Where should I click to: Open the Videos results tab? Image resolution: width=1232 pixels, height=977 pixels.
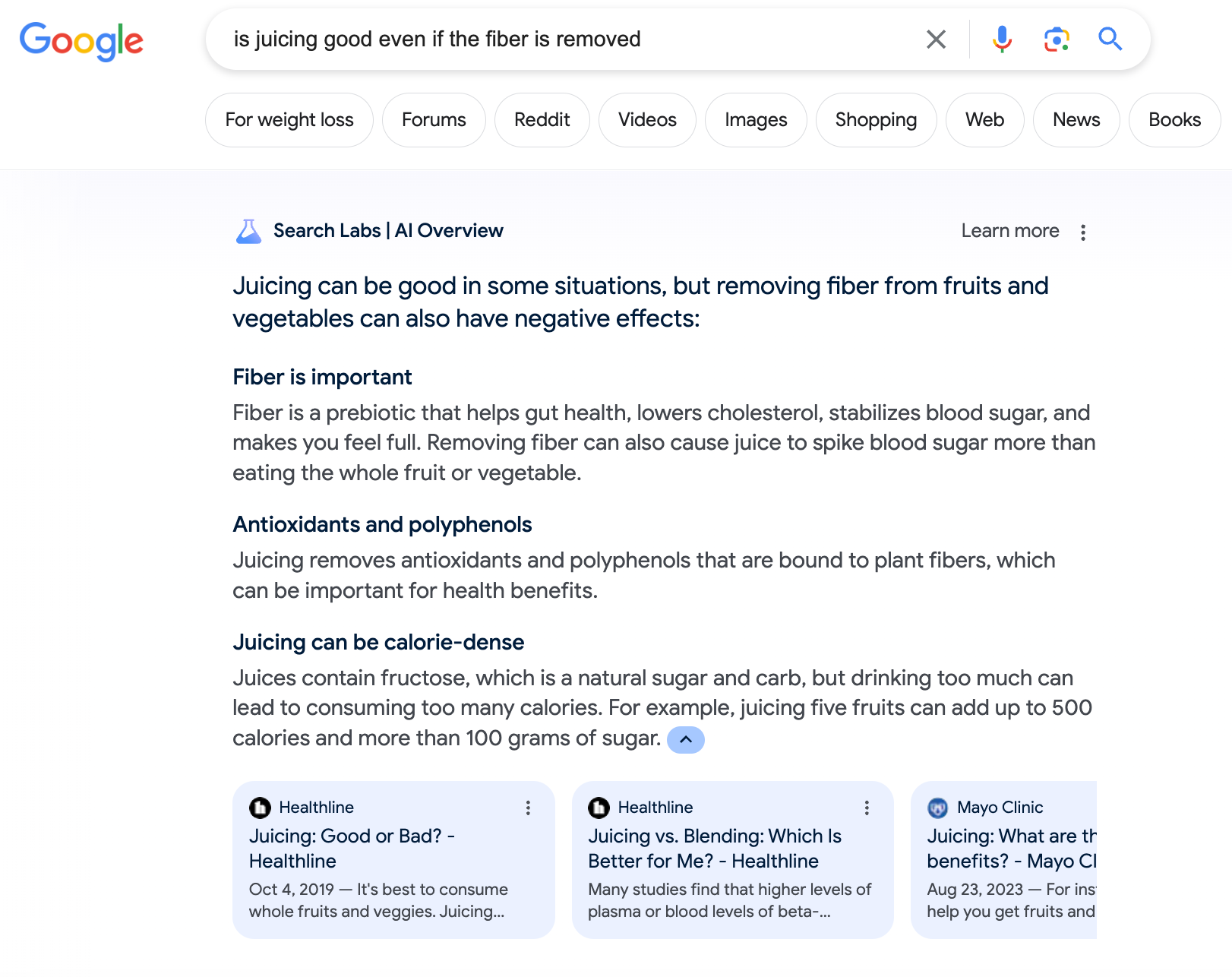click(647, 120)
